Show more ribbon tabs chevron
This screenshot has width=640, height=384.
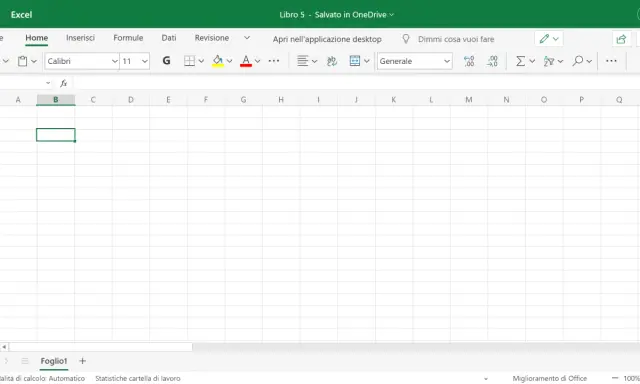(247, 38)
